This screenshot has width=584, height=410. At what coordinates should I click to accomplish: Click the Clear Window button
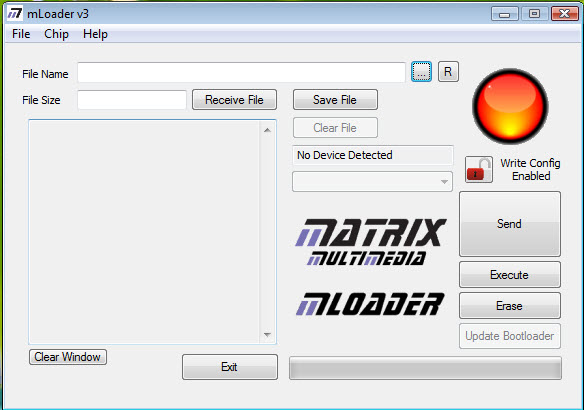68,357
